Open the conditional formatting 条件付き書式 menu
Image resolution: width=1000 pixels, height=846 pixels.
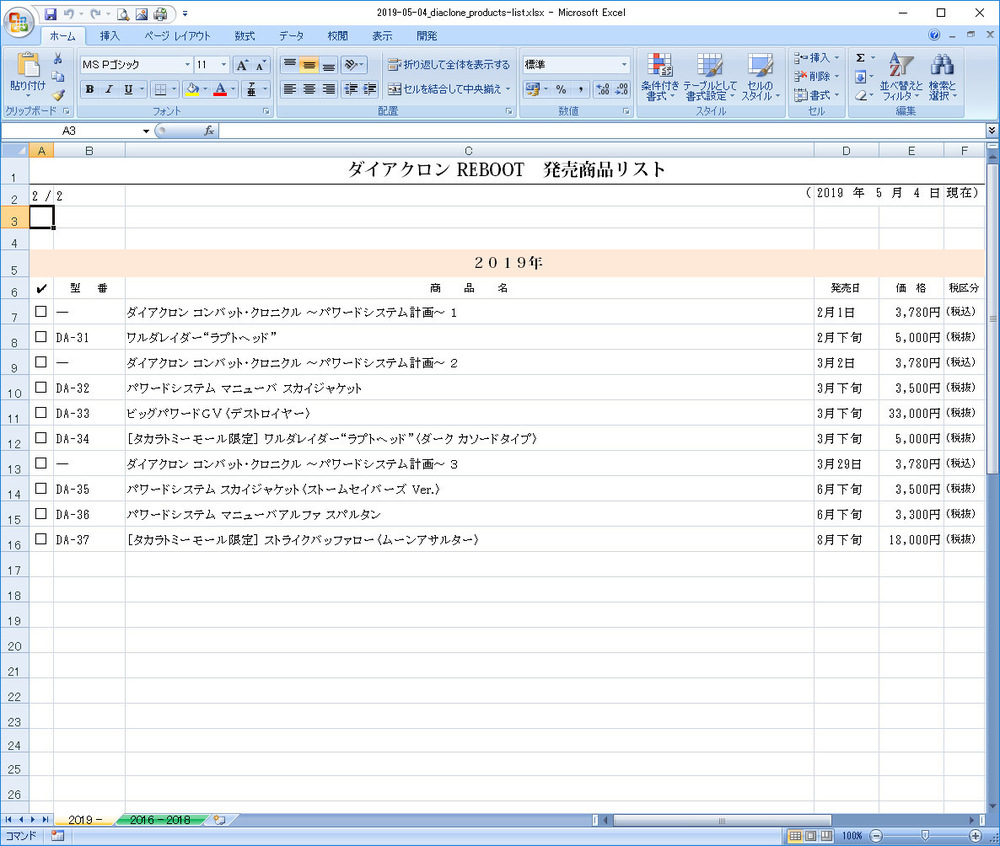click(660, 77)
